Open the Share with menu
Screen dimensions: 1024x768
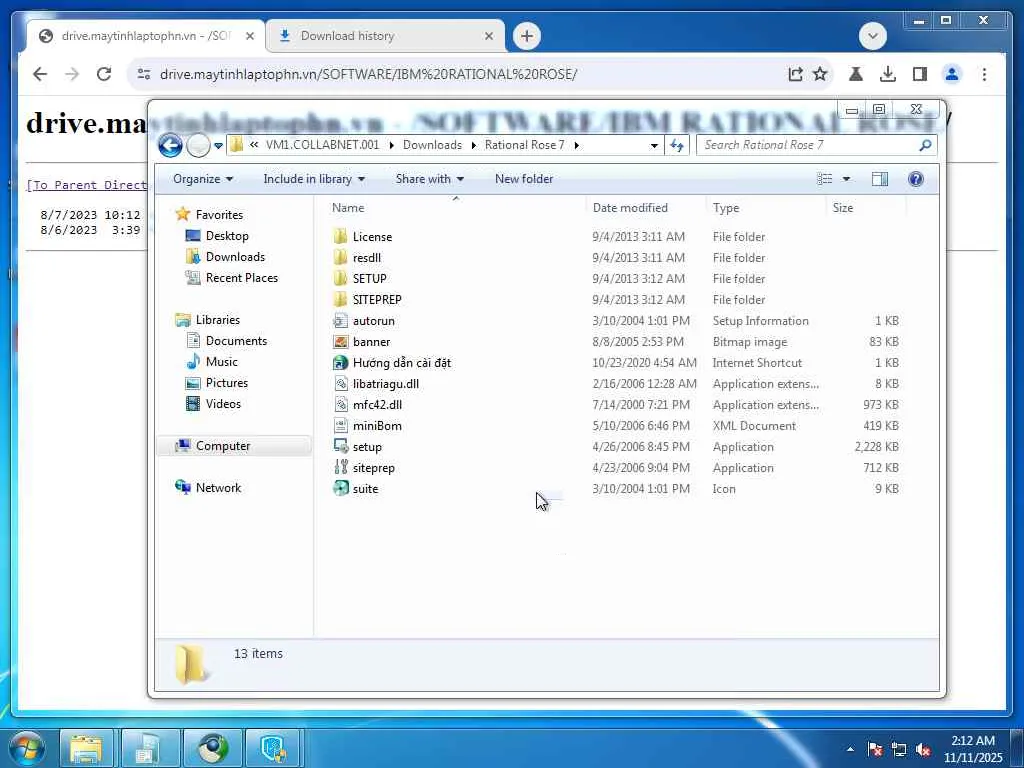[x=429, y=179]
